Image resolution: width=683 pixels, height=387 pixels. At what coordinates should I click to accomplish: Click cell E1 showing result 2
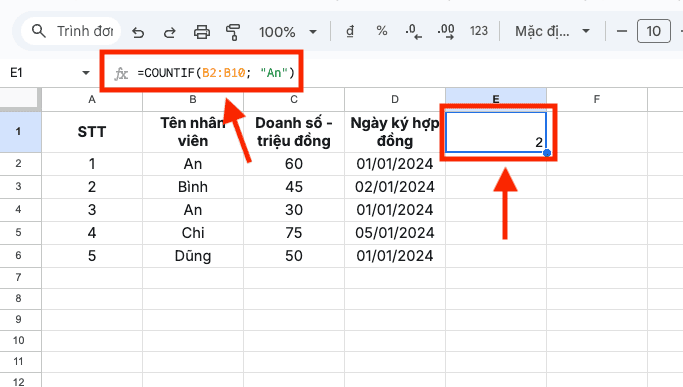[x=496, y=132]
